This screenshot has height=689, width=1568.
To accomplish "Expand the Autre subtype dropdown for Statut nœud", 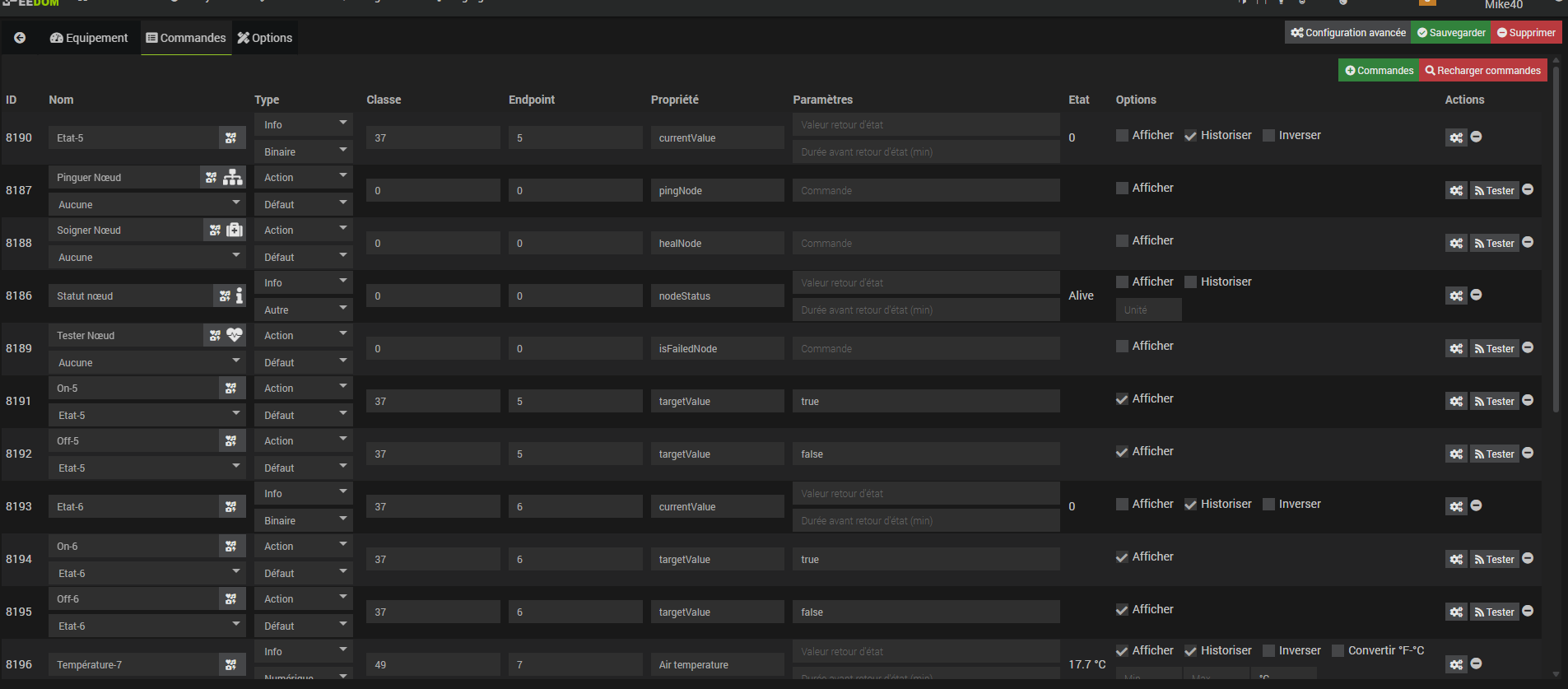I will tap(304, 310).
